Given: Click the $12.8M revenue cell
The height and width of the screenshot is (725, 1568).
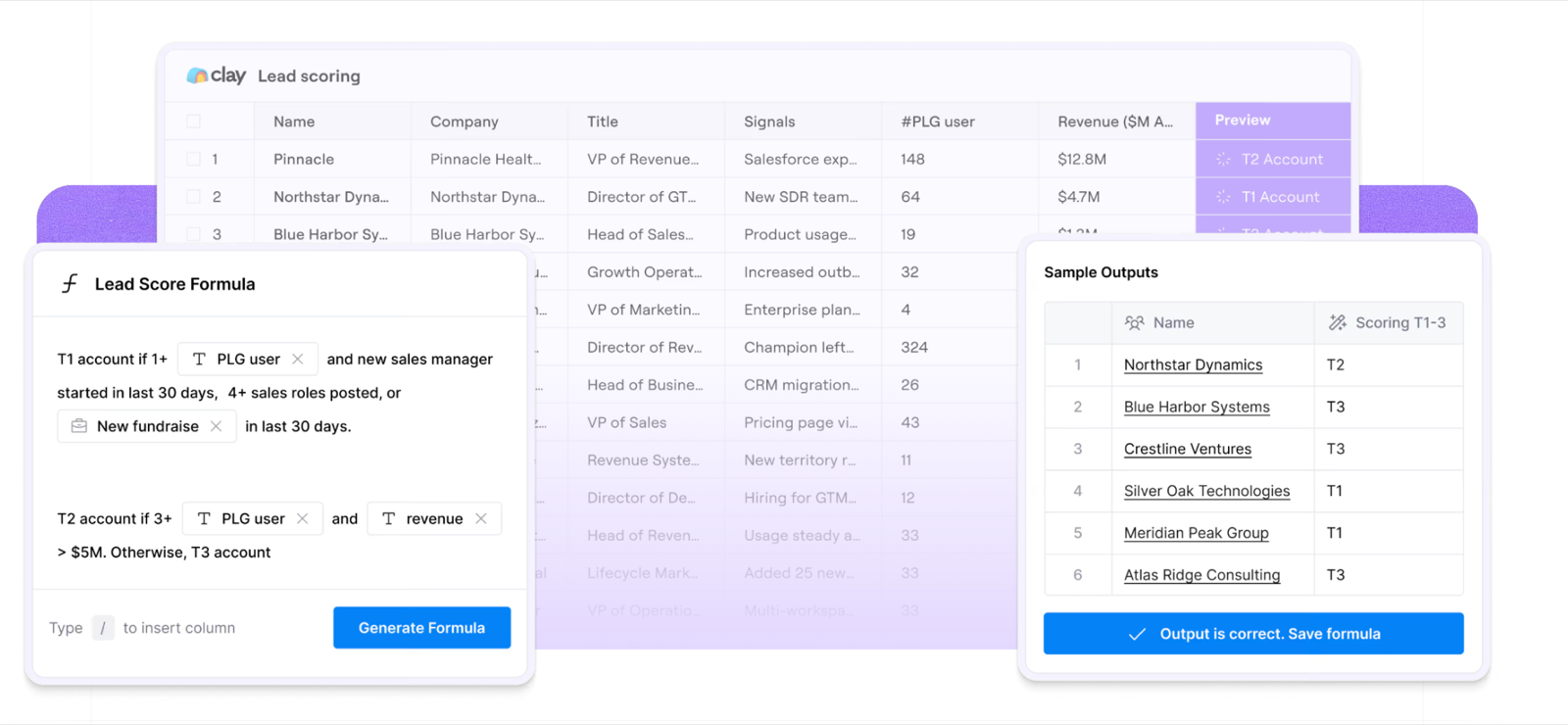Looking at the screenshot, I should coord(1116,159).
